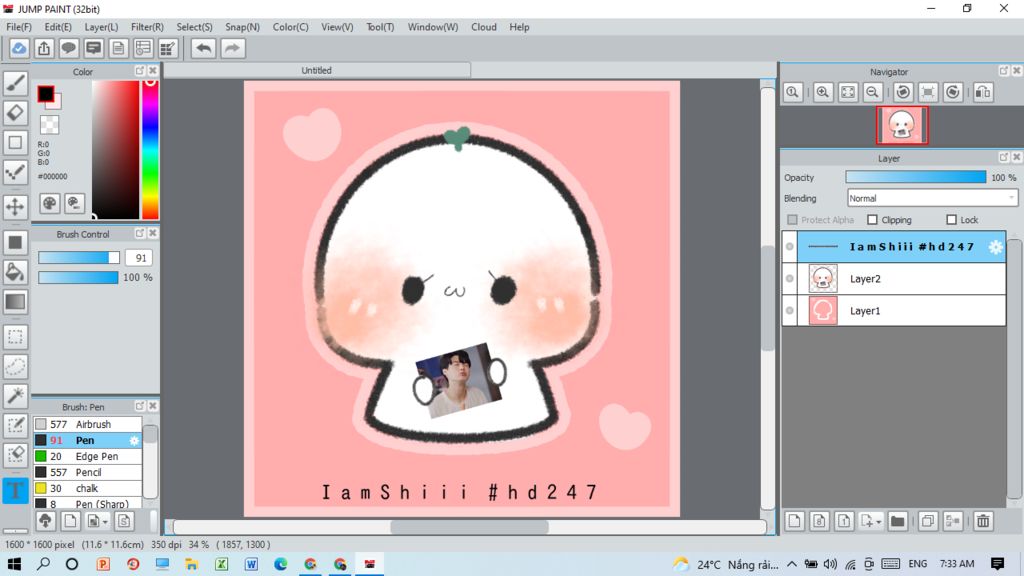Image resolution: width=1024 pixels, height=576 pixels.
Task: Click the transparent color swatch
Action: tap(50, 124)
